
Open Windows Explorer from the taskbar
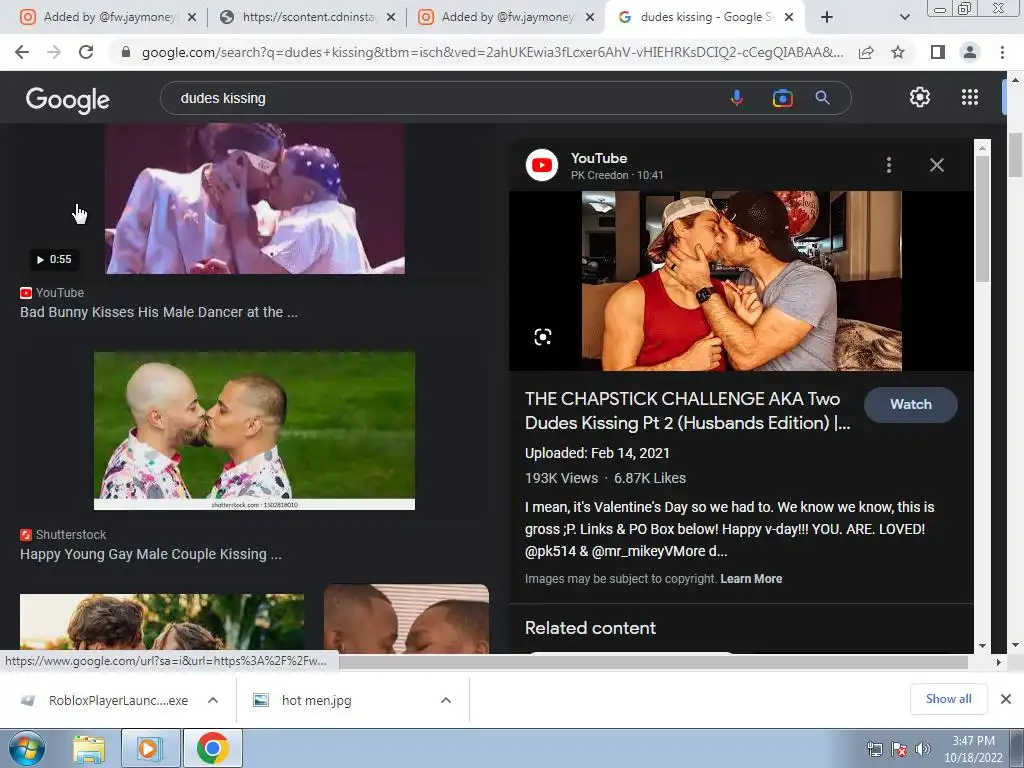pyautogui.click(x=89, y=749)
